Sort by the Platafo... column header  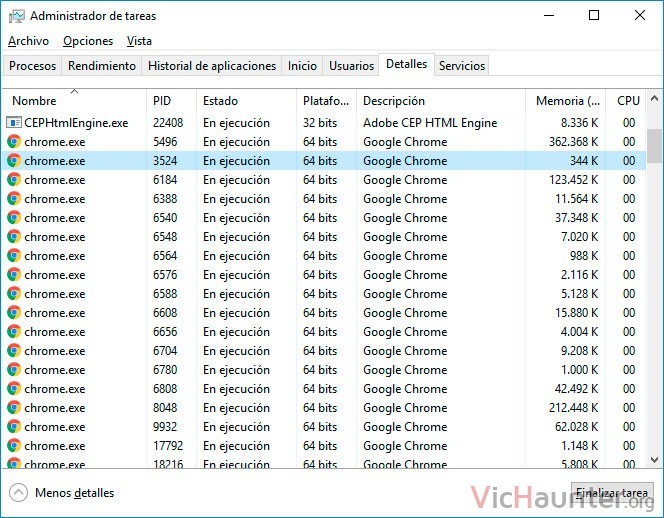(326, 101)
